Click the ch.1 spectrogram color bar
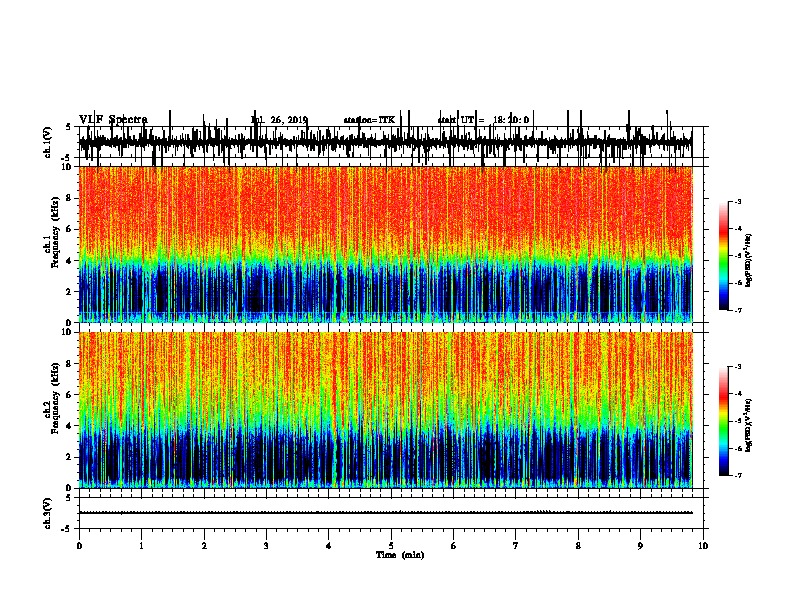This screenshot has width=792, height=612. (x=723, y=256)
